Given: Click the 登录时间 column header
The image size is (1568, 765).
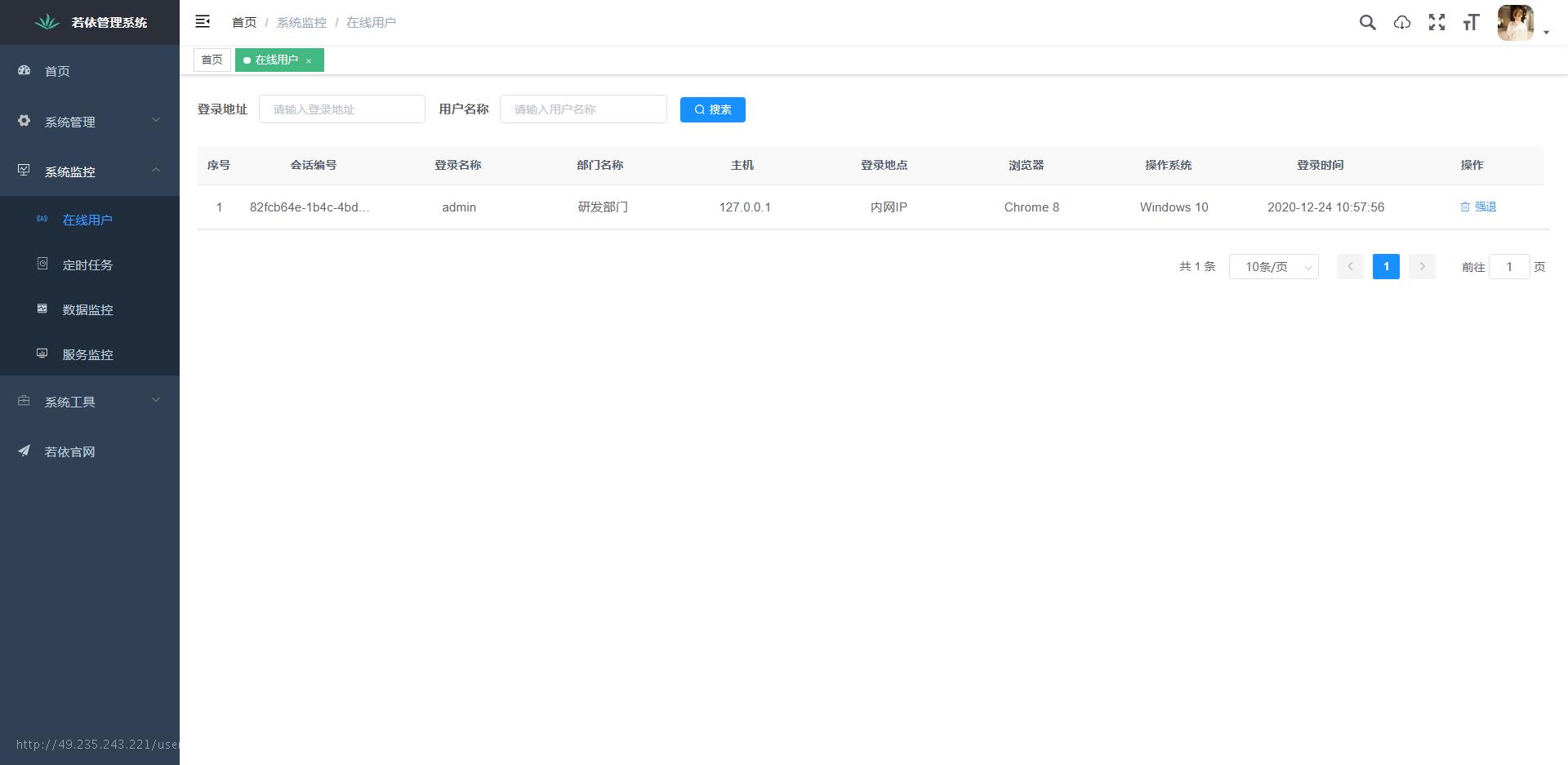Looking at the screenshot, I should pos(1320,165).
